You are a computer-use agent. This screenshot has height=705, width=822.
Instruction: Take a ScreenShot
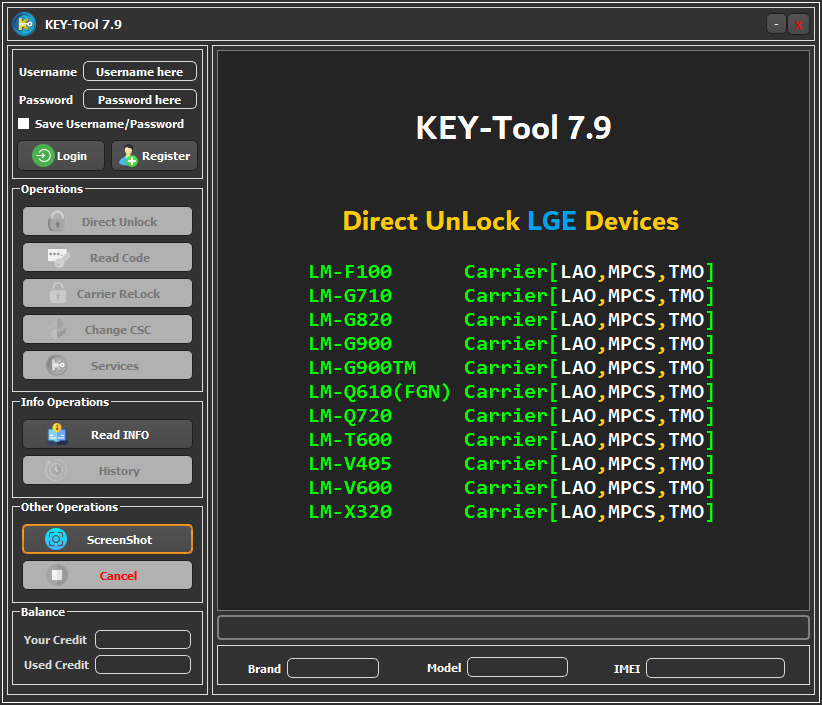tap(107, 539)
